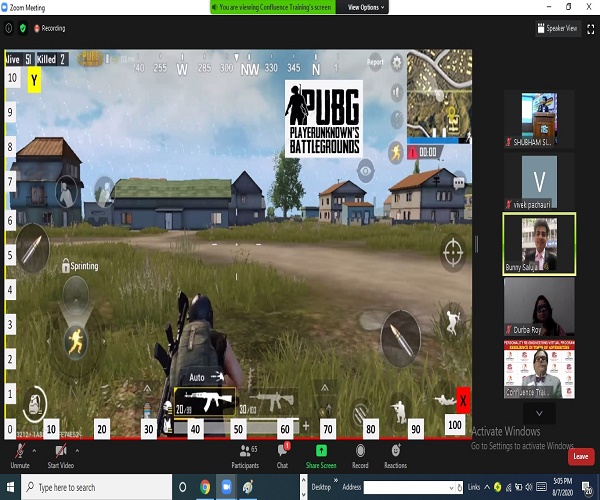Image resolution: width=600 pixels, height=500 pixels.
Task: Expand healing items arrow above the drink
Action: coord(147,389)
